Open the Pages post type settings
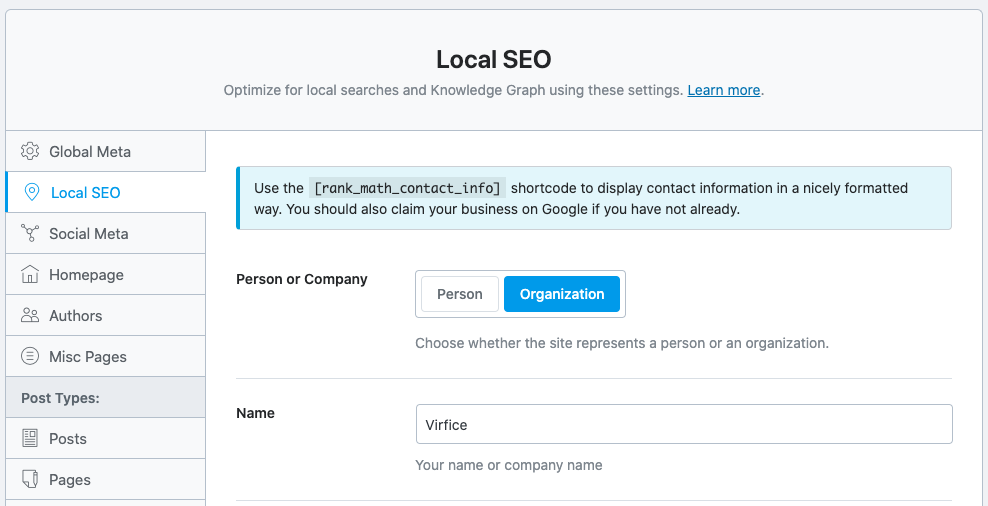988x506 pixels. (70, 480)
